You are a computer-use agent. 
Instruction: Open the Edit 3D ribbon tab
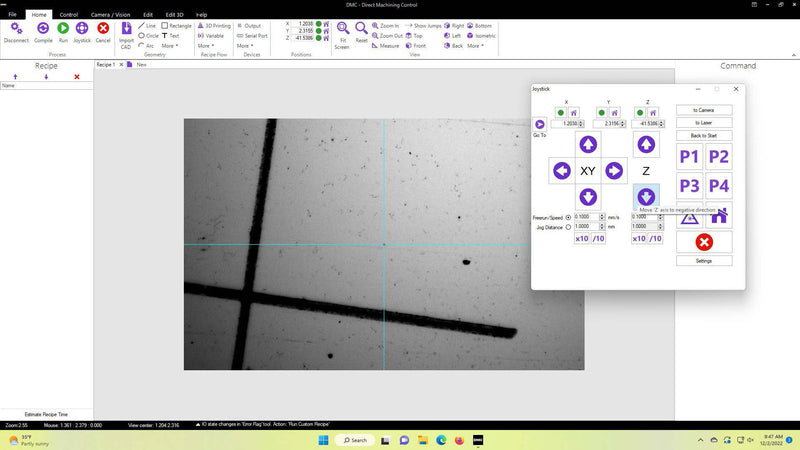[174, 14]
